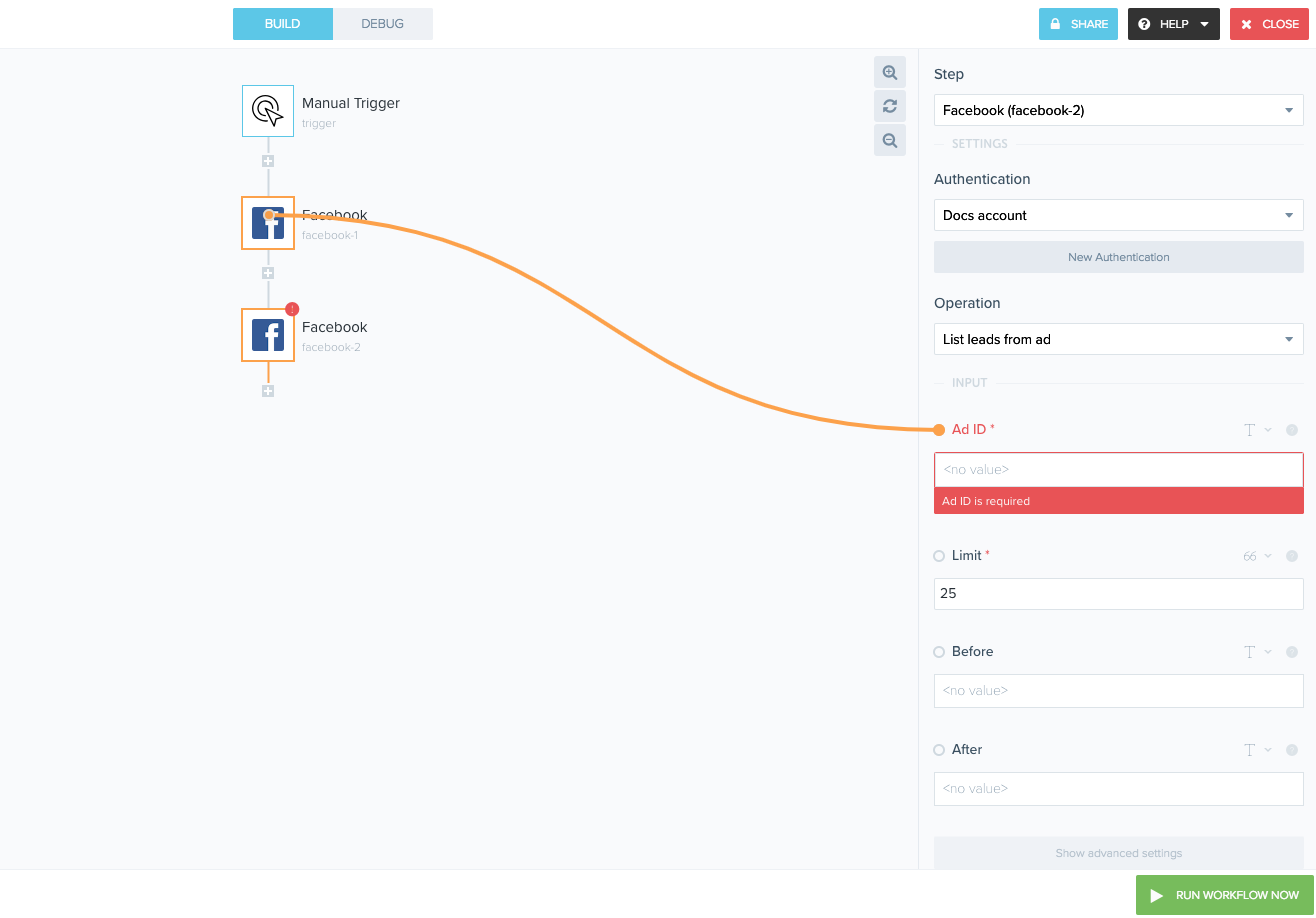This screenshot has width=1316, height=918.
Task: Select the facebook-1 step icon
Action: pos(268,223)
